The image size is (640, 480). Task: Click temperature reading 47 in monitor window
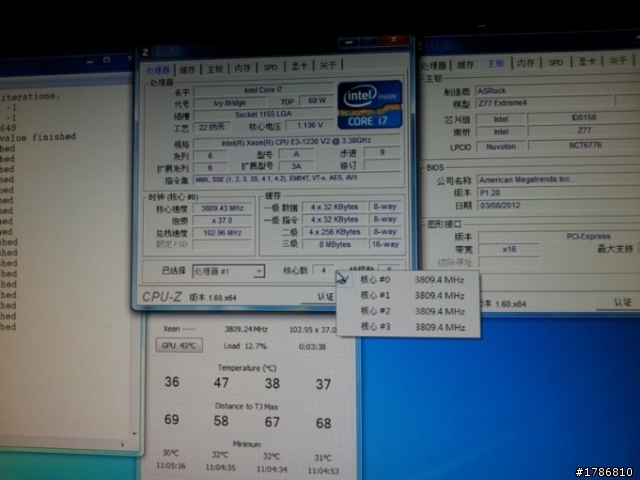point(221,383)
